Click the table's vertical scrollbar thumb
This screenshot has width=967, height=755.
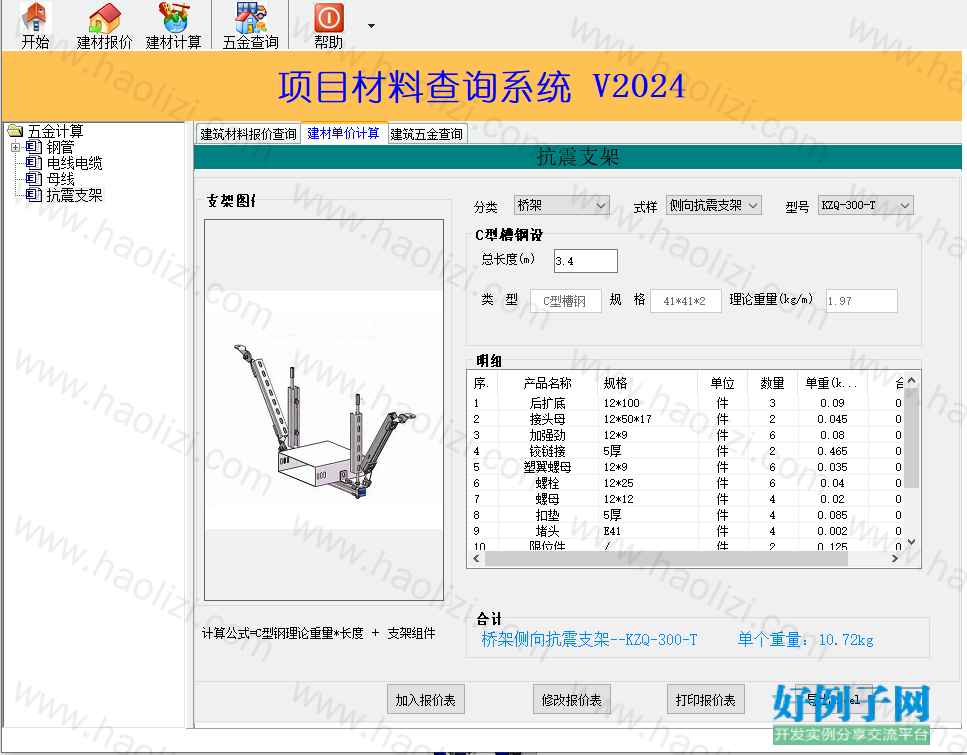[x=911, y=438]
